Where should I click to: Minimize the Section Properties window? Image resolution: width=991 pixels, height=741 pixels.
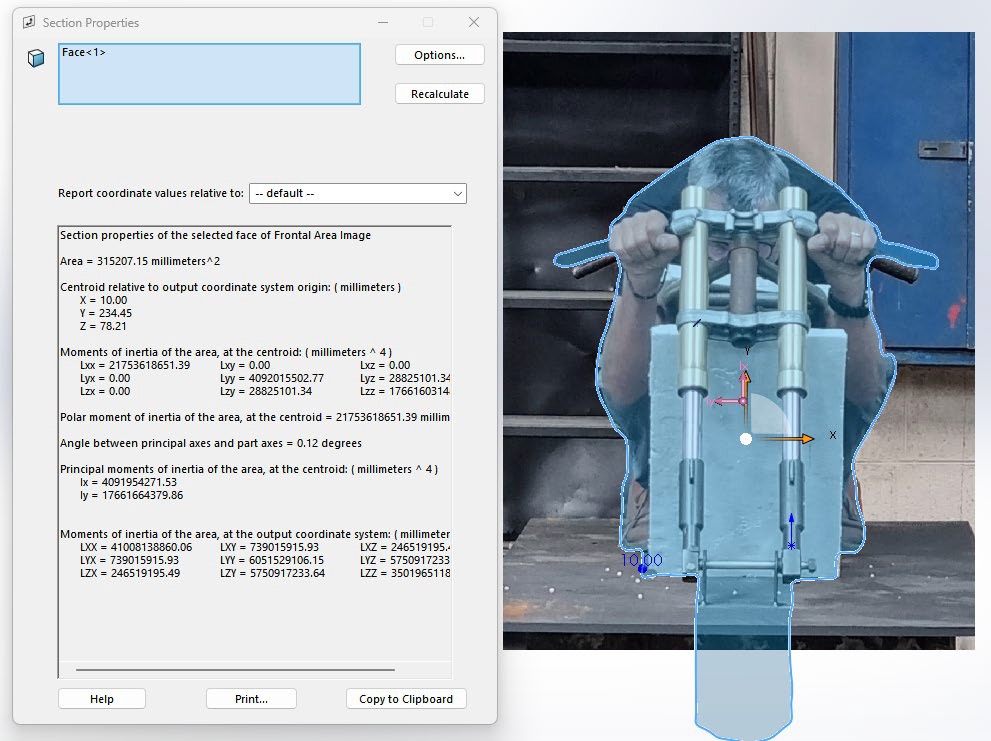pos(382,22)
